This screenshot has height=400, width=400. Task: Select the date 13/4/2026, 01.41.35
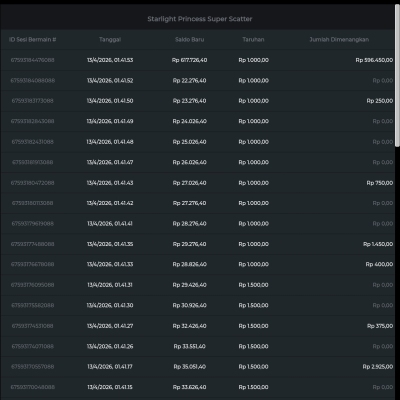110,244
